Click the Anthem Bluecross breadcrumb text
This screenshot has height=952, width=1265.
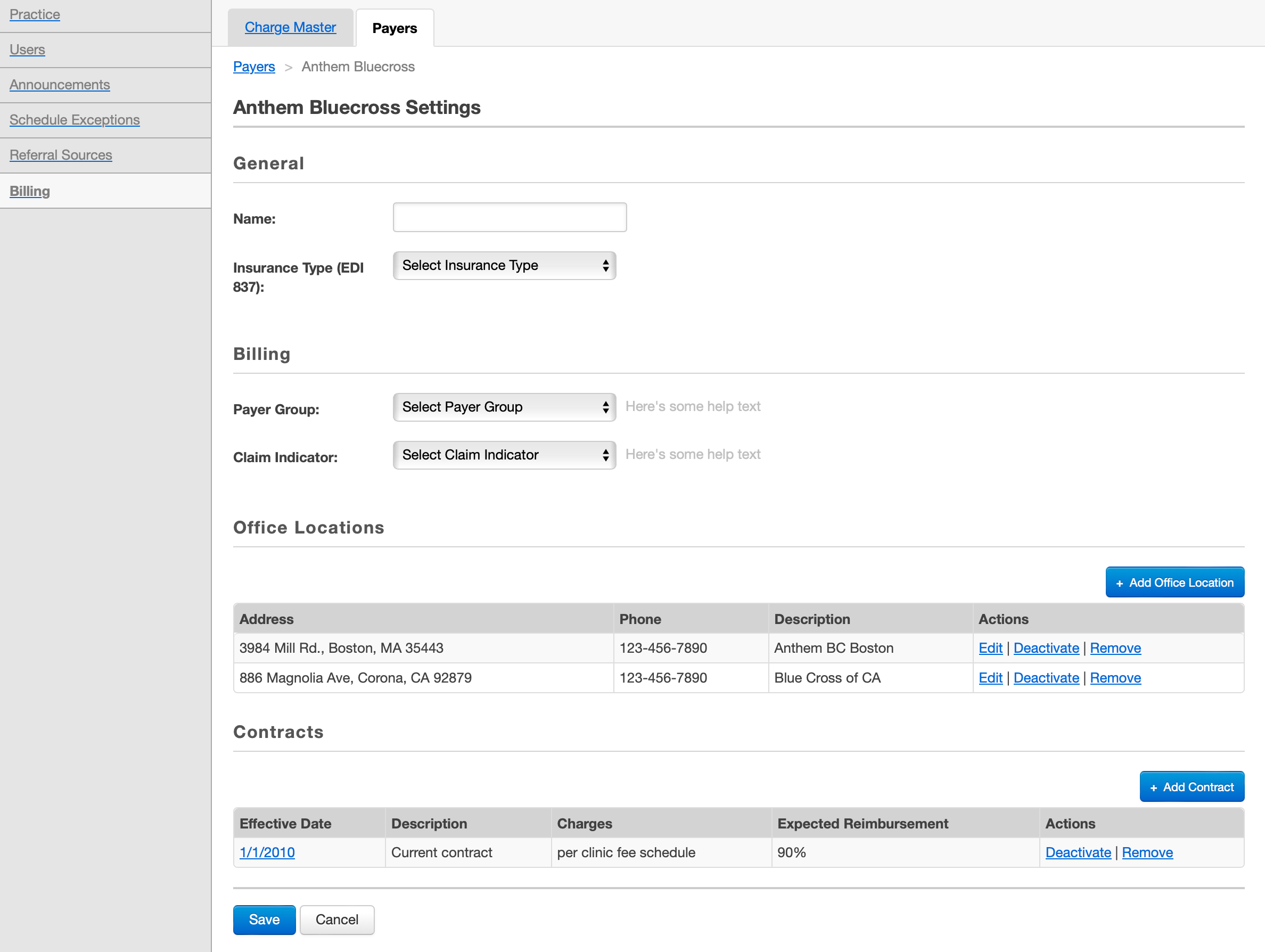pyautogui.click(x=358, y=67)
